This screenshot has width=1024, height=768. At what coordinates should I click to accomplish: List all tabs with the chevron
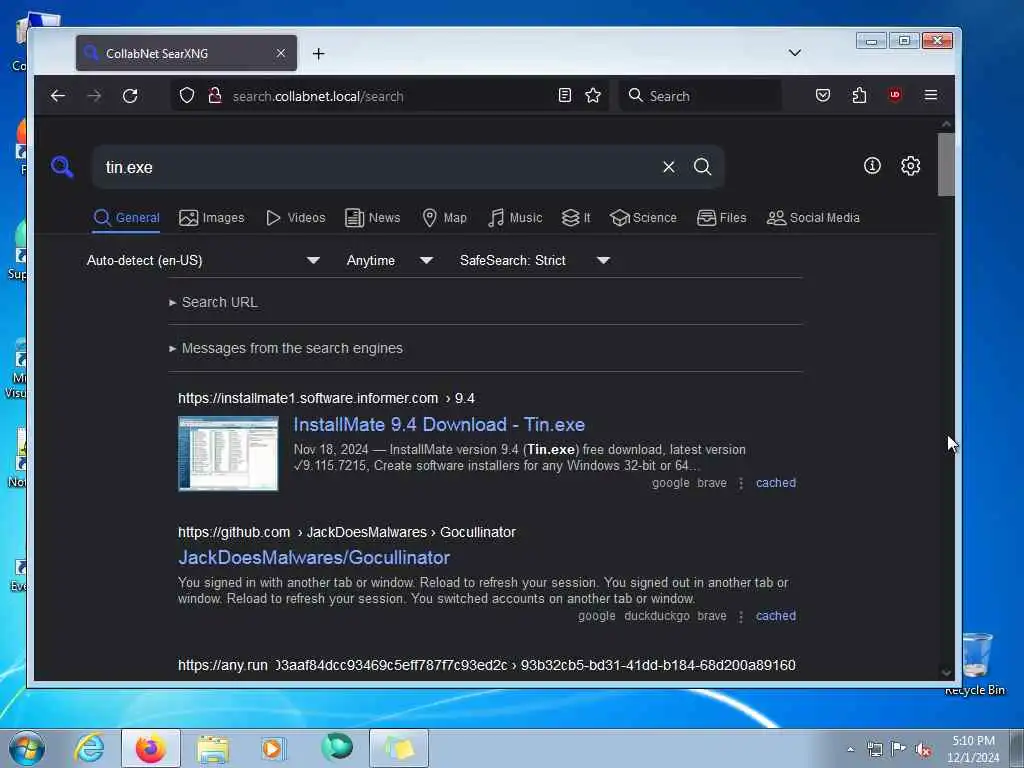pos(794,53)
